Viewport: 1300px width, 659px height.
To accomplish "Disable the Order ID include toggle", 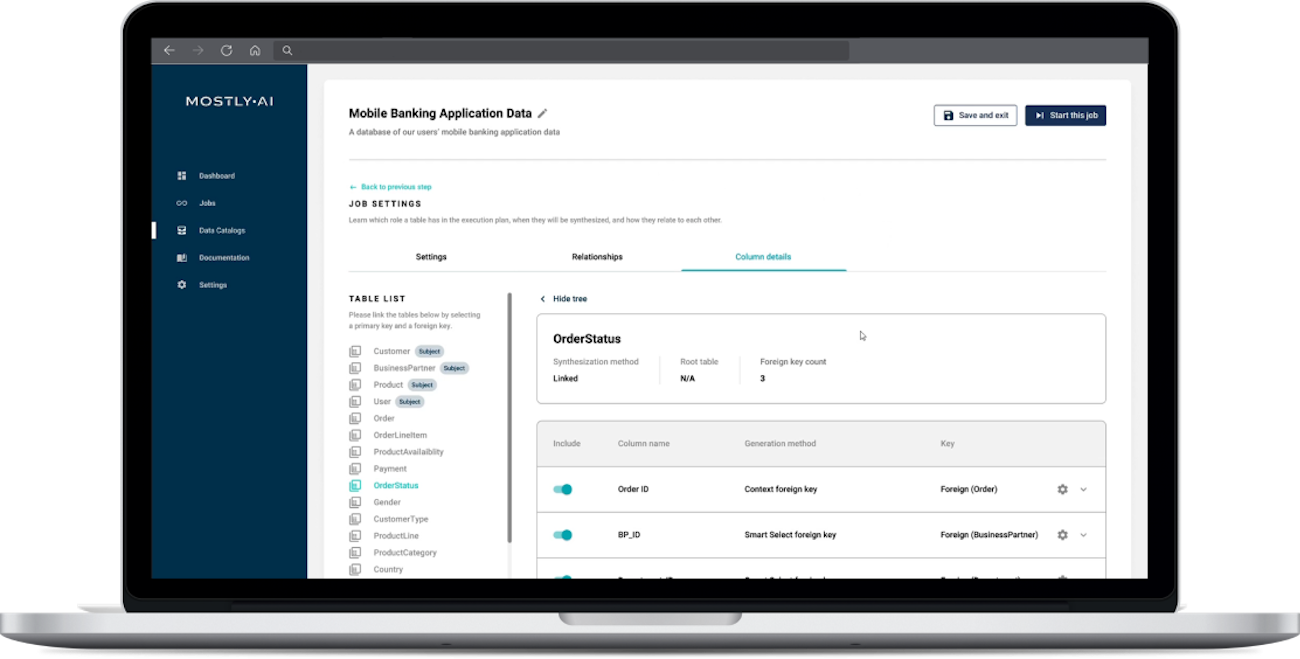I will click(563, 489).
